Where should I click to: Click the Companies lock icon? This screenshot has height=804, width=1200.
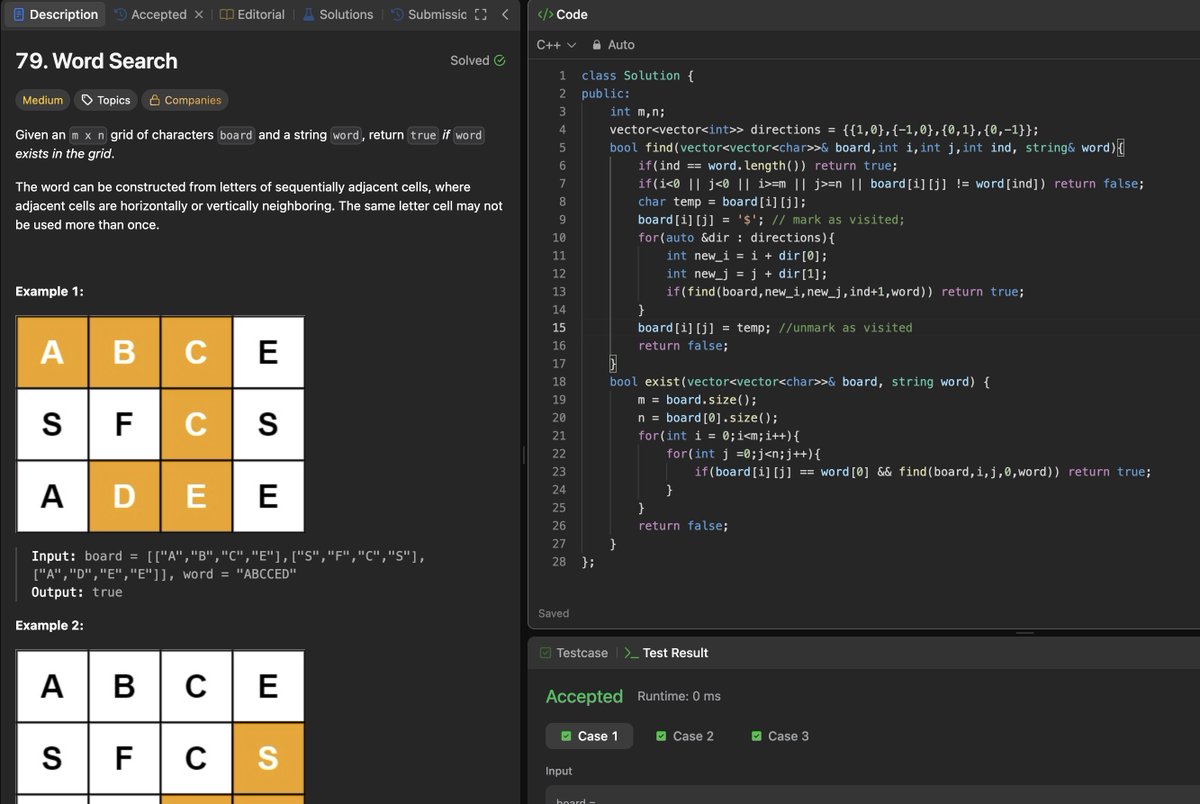[x=157, y=100]
